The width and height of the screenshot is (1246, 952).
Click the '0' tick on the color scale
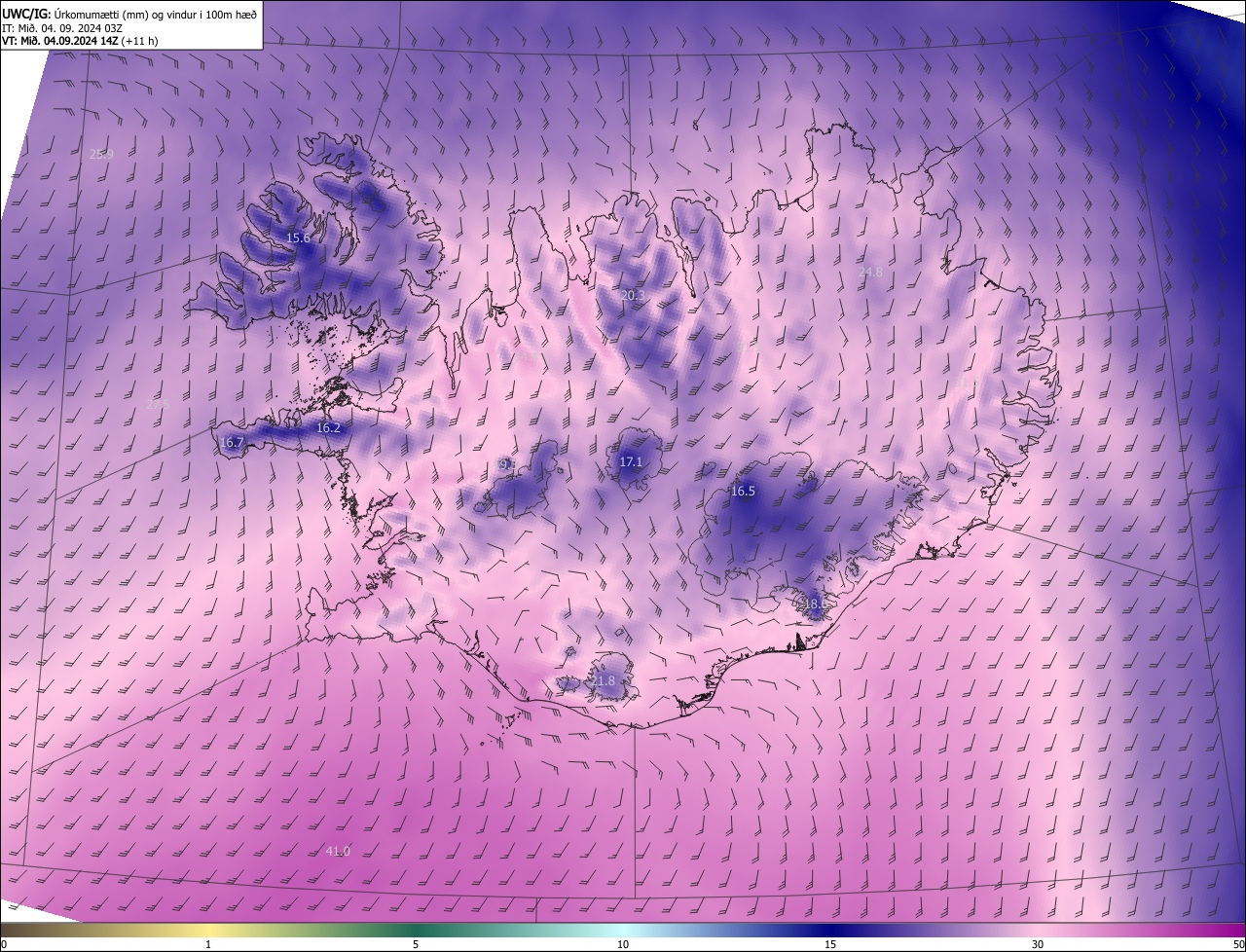tap(4, 944)
